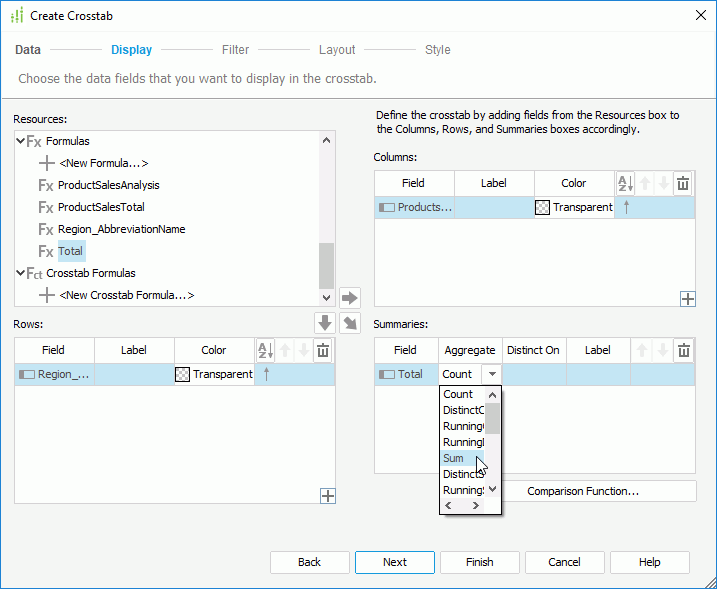Select the Total field in Summaries
This screenshot has width=717, height=589.
click(407, 374)
